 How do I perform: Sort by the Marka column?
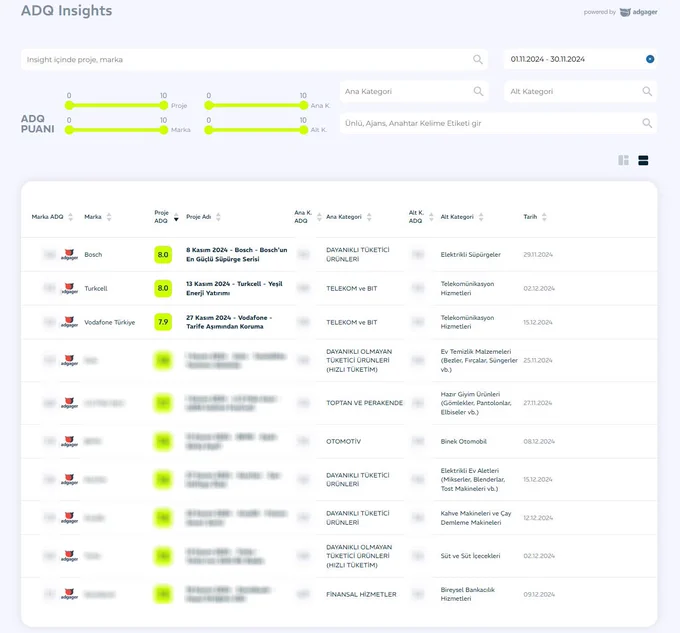(x=109, y=217)
